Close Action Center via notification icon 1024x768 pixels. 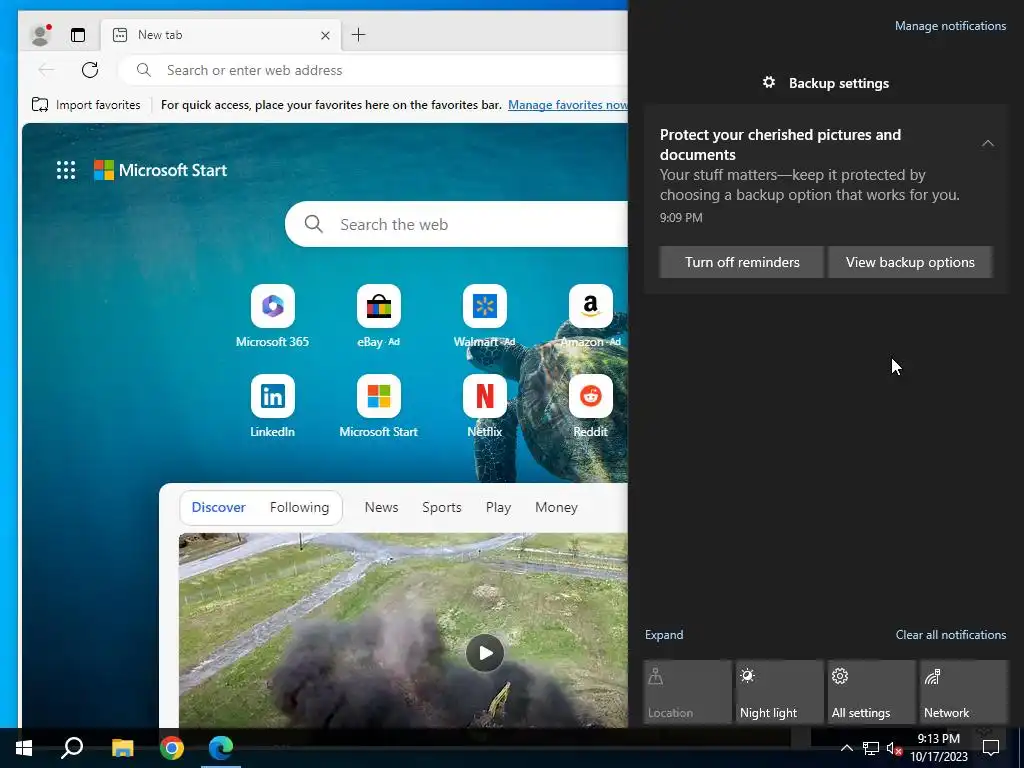(991, 748)
